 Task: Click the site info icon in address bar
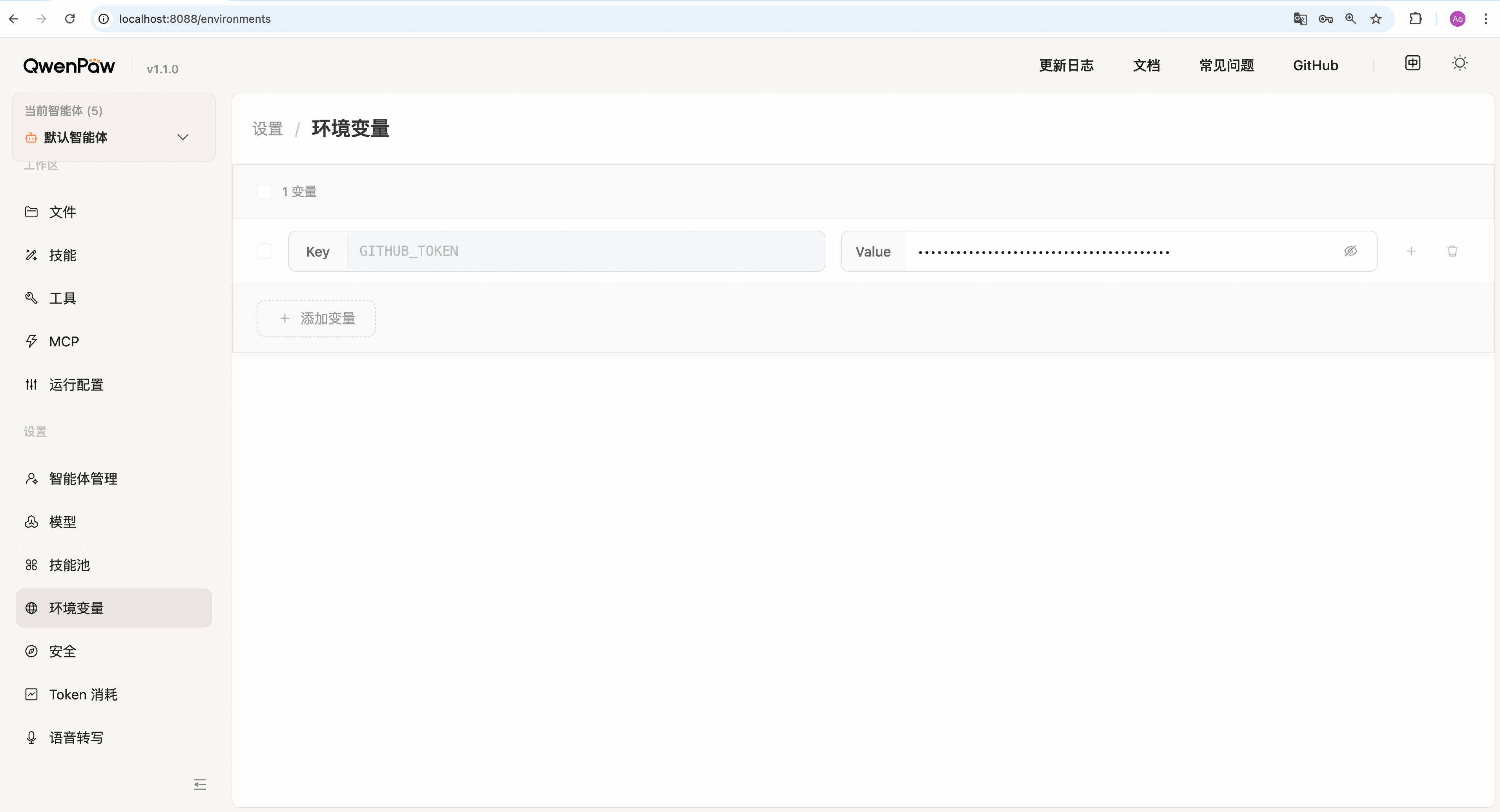[x=104, y=18]
